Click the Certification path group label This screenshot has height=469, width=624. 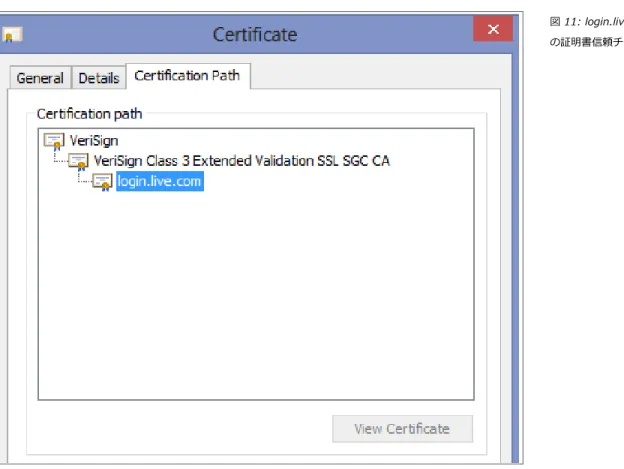click(x=90, y=114)
